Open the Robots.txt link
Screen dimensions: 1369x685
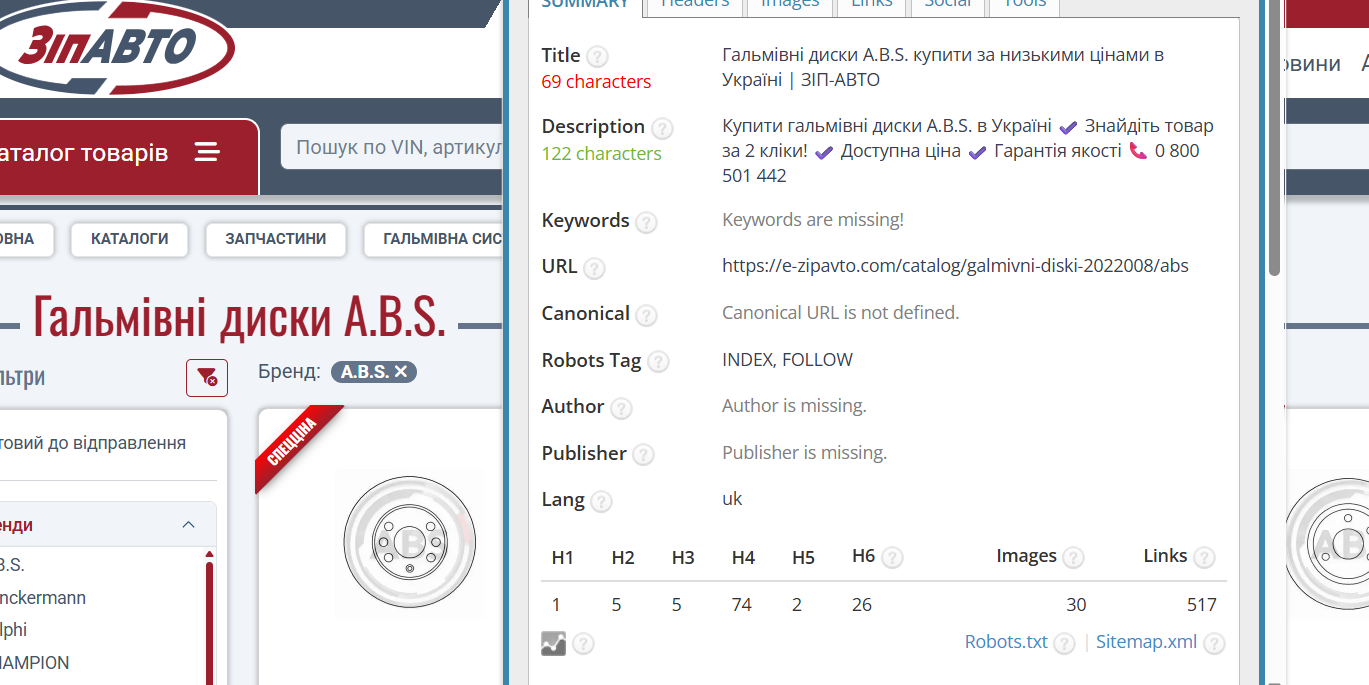(x=1006, y=642)
